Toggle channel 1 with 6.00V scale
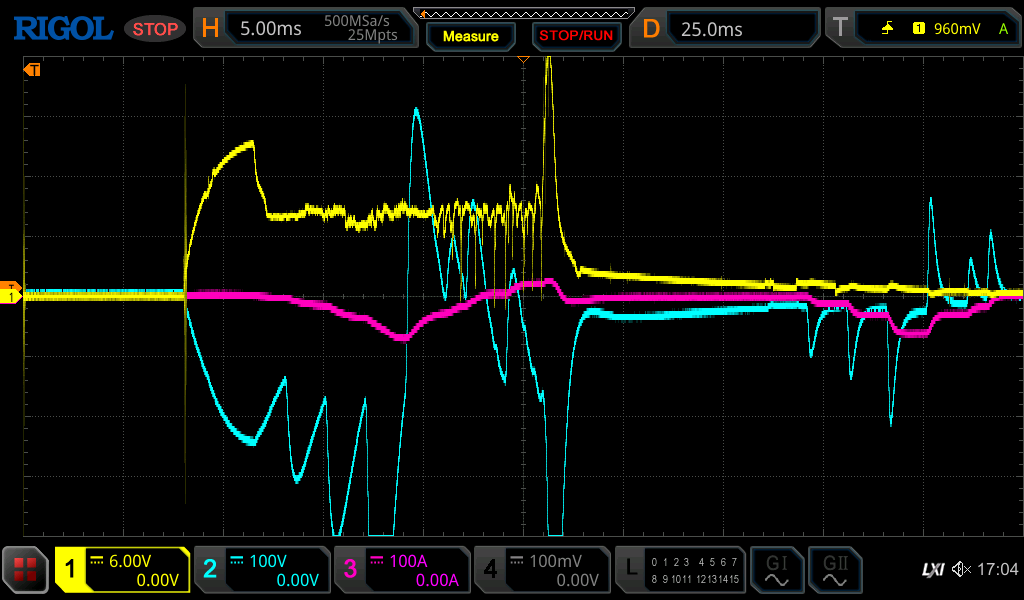Screen dimensions: 1024x600 tap(122, 570)
